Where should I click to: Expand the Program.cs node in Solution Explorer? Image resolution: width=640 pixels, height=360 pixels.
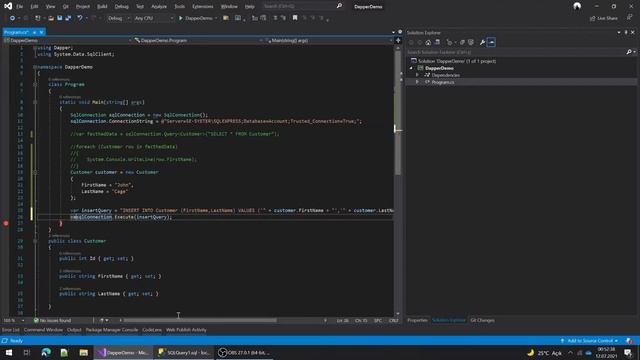tap(417, 82)
